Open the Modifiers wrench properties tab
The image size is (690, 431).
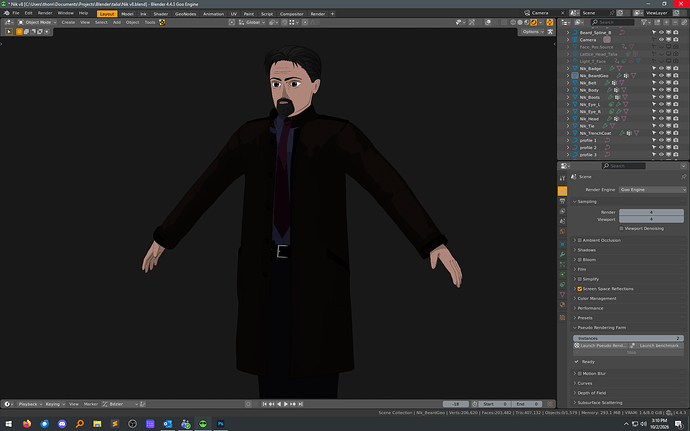(562, 254)
